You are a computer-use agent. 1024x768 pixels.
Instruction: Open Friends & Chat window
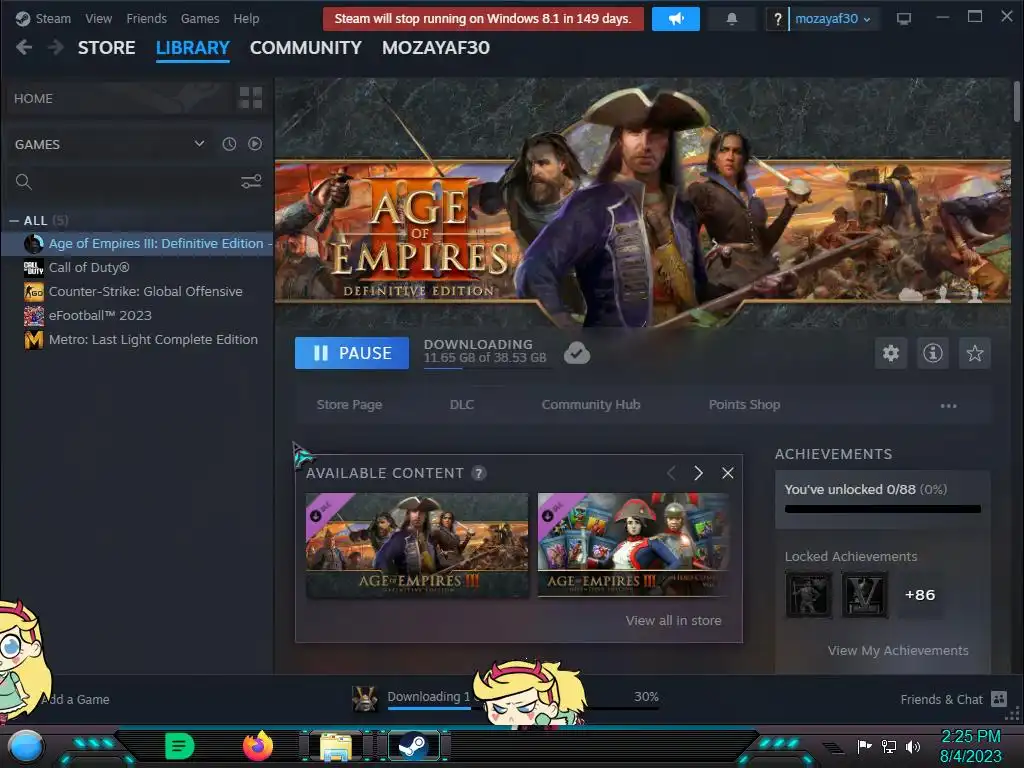[x=953, y=699]
